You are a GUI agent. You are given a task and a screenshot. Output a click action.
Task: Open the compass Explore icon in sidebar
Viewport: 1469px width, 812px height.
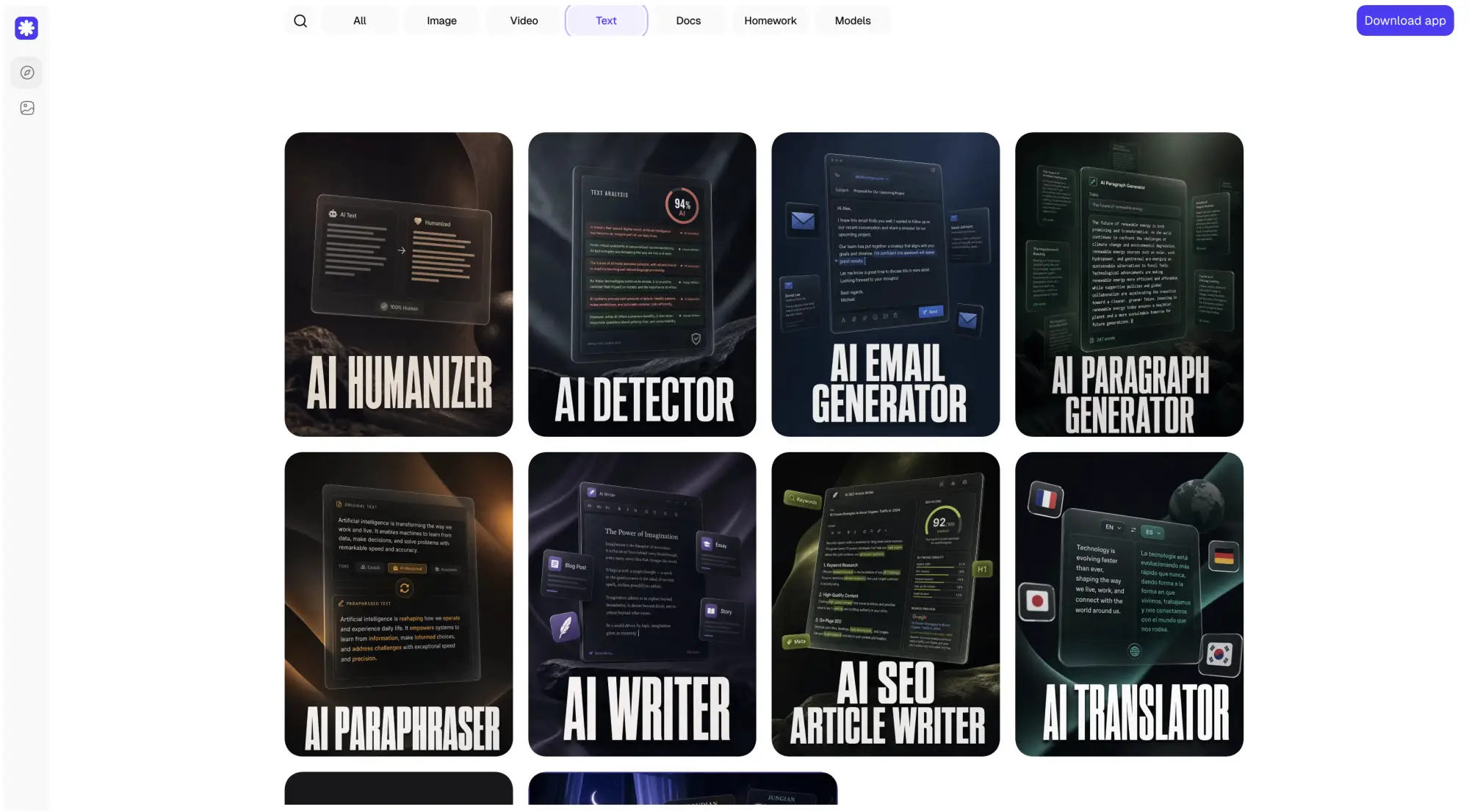[x=27, y=73]
